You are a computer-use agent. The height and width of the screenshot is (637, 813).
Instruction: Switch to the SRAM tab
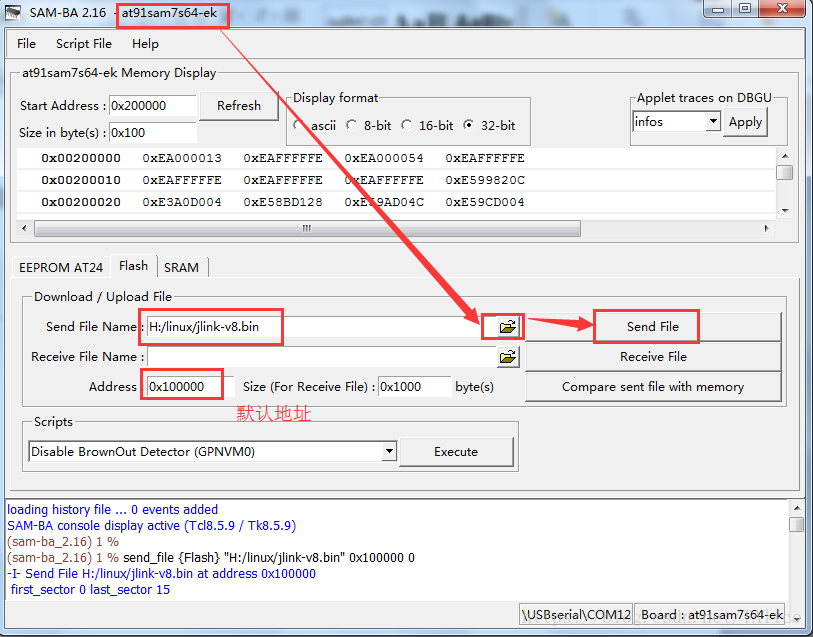(181, 267)
